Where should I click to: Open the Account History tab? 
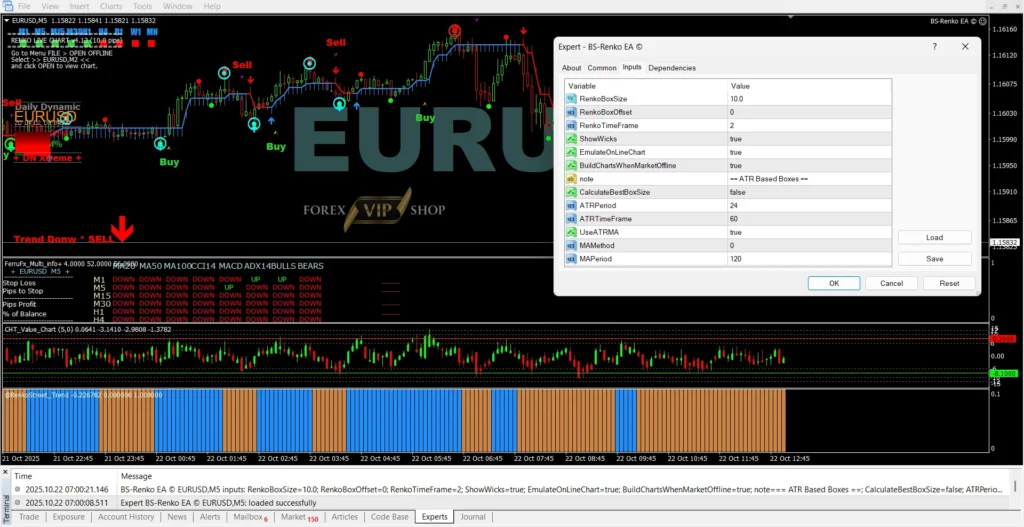tap(126, 517)
